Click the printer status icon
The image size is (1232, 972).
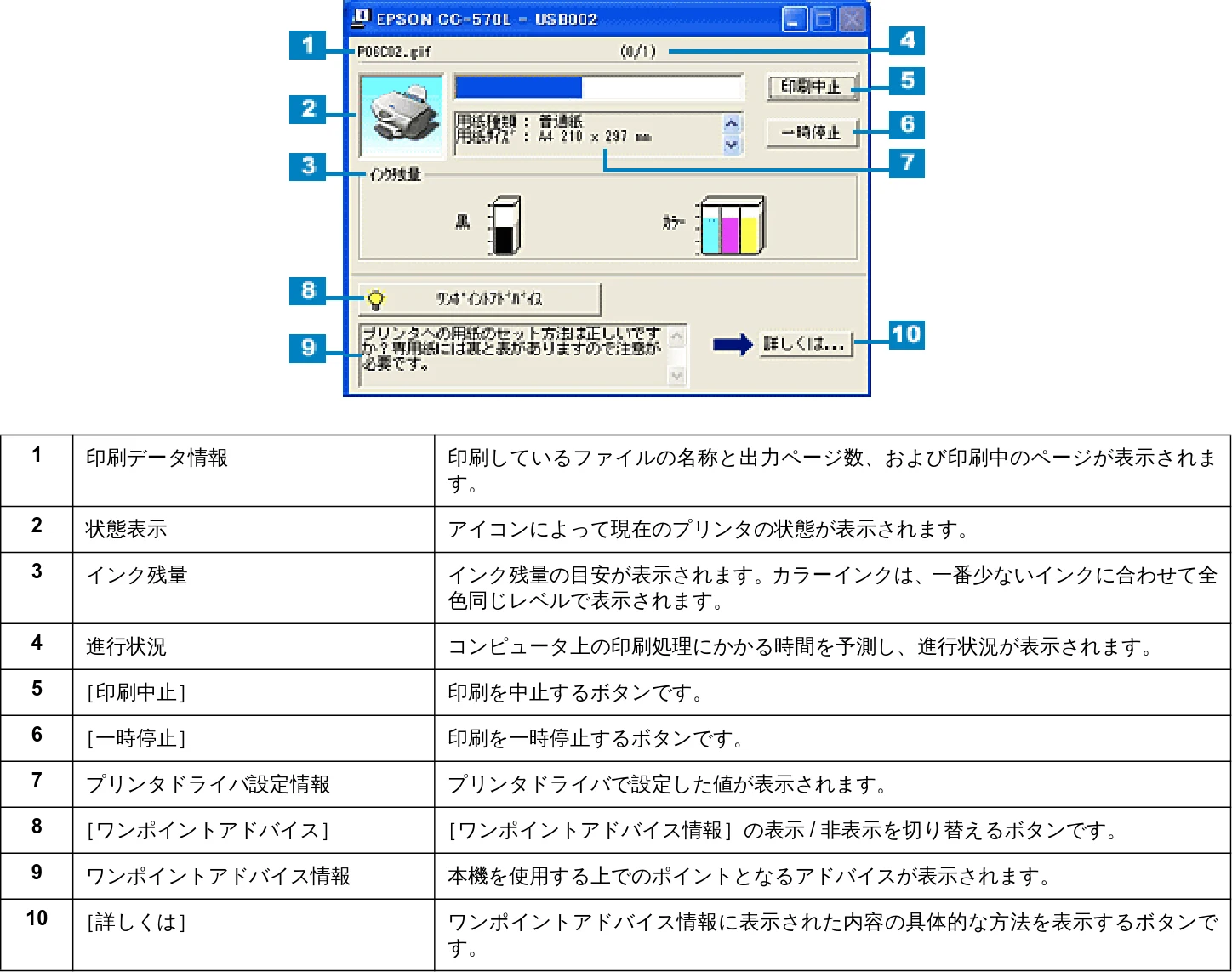pos(402,117)
